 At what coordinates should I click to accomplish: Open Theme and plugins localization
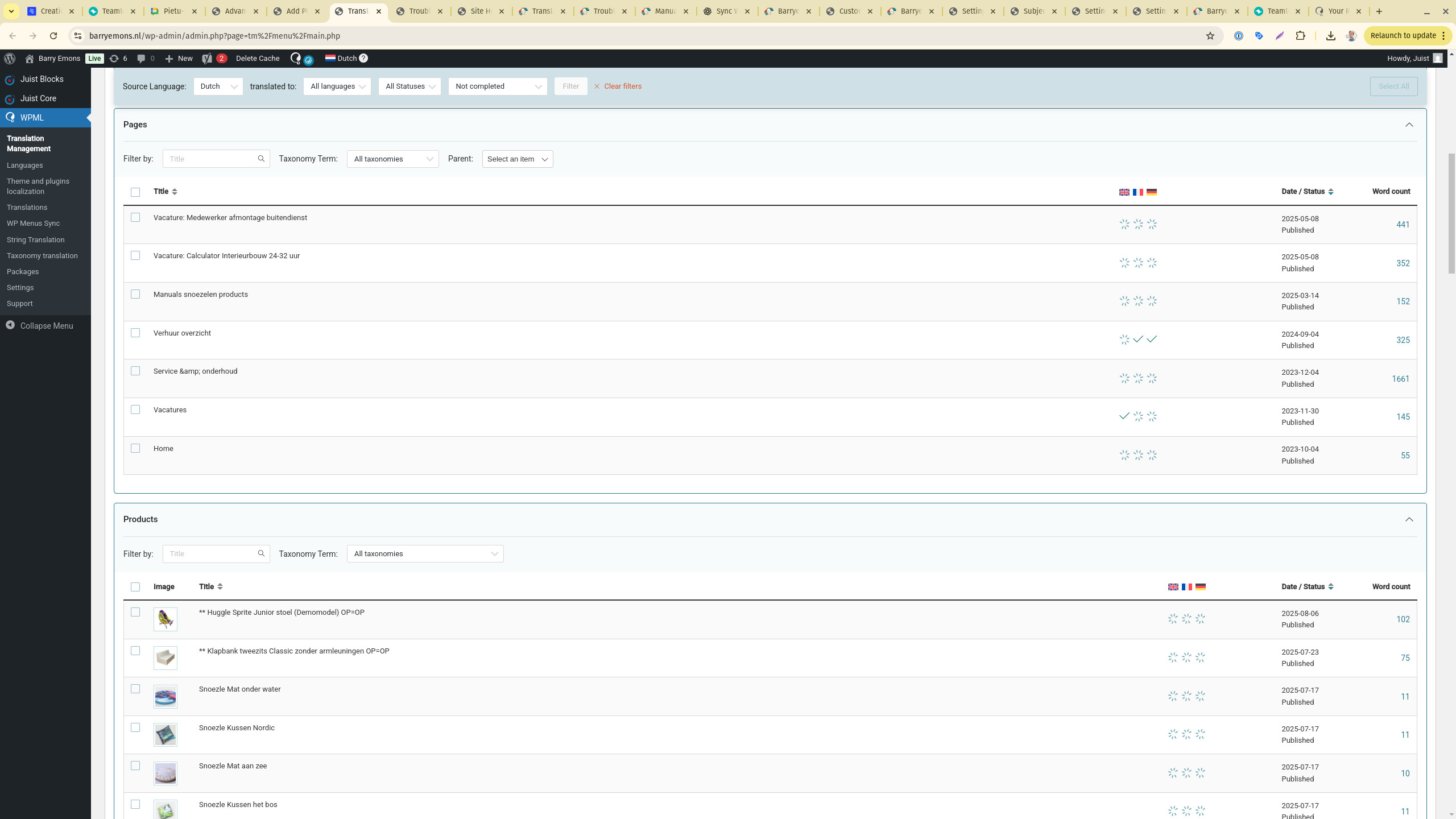click(x=38, y=187)
